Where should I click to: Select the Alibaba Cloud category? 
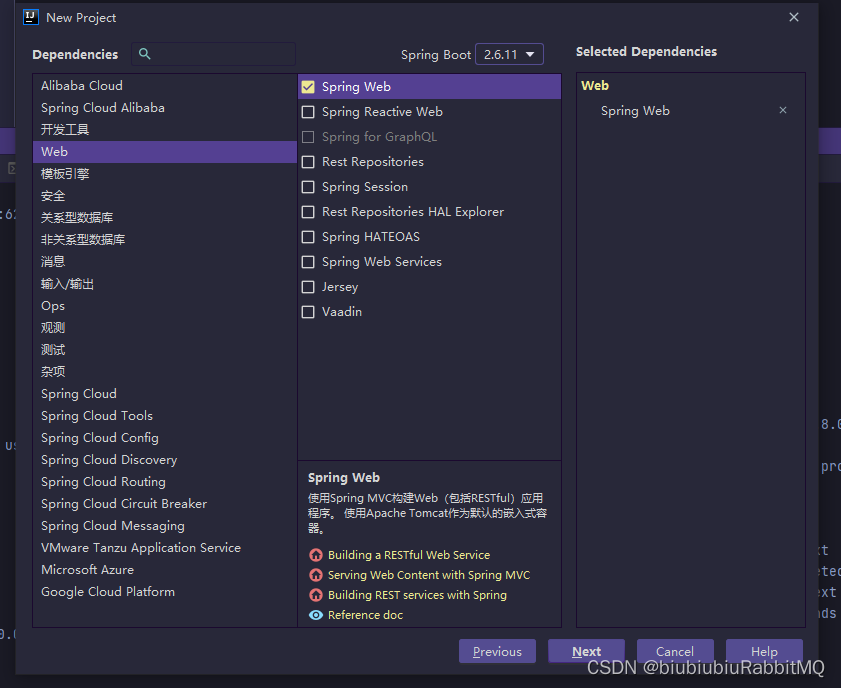(x=165, y=86)
